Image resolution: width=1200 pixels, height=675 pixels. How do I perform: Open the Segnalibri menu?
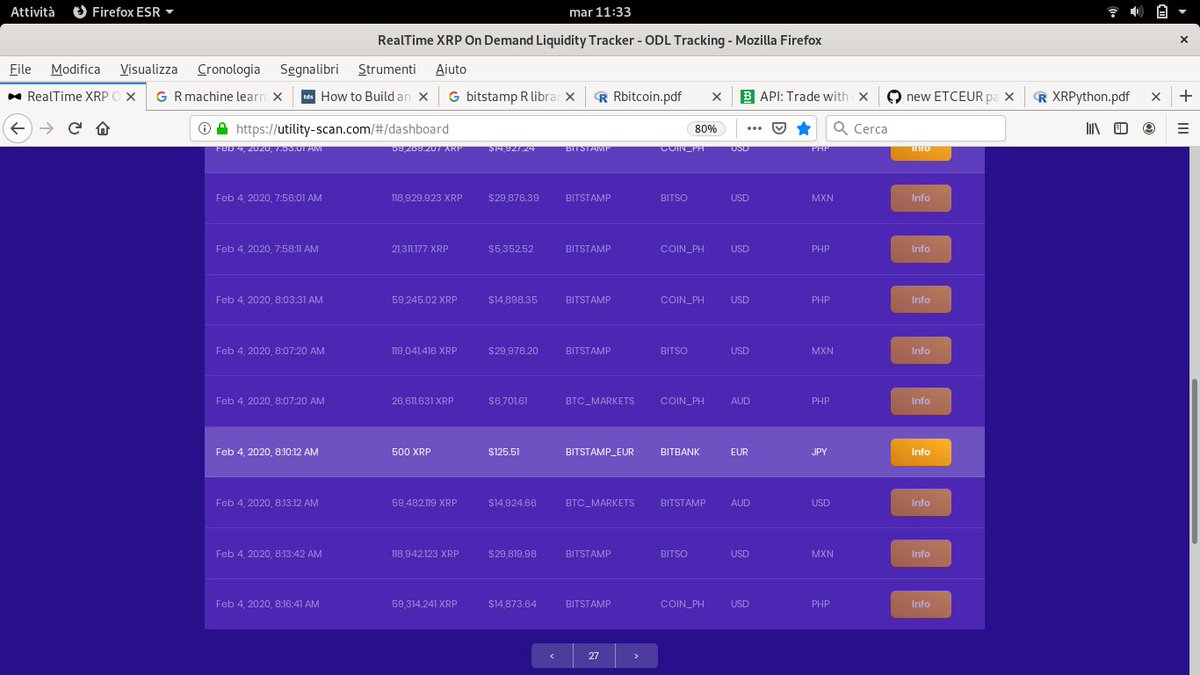click(x=309, y=69)
